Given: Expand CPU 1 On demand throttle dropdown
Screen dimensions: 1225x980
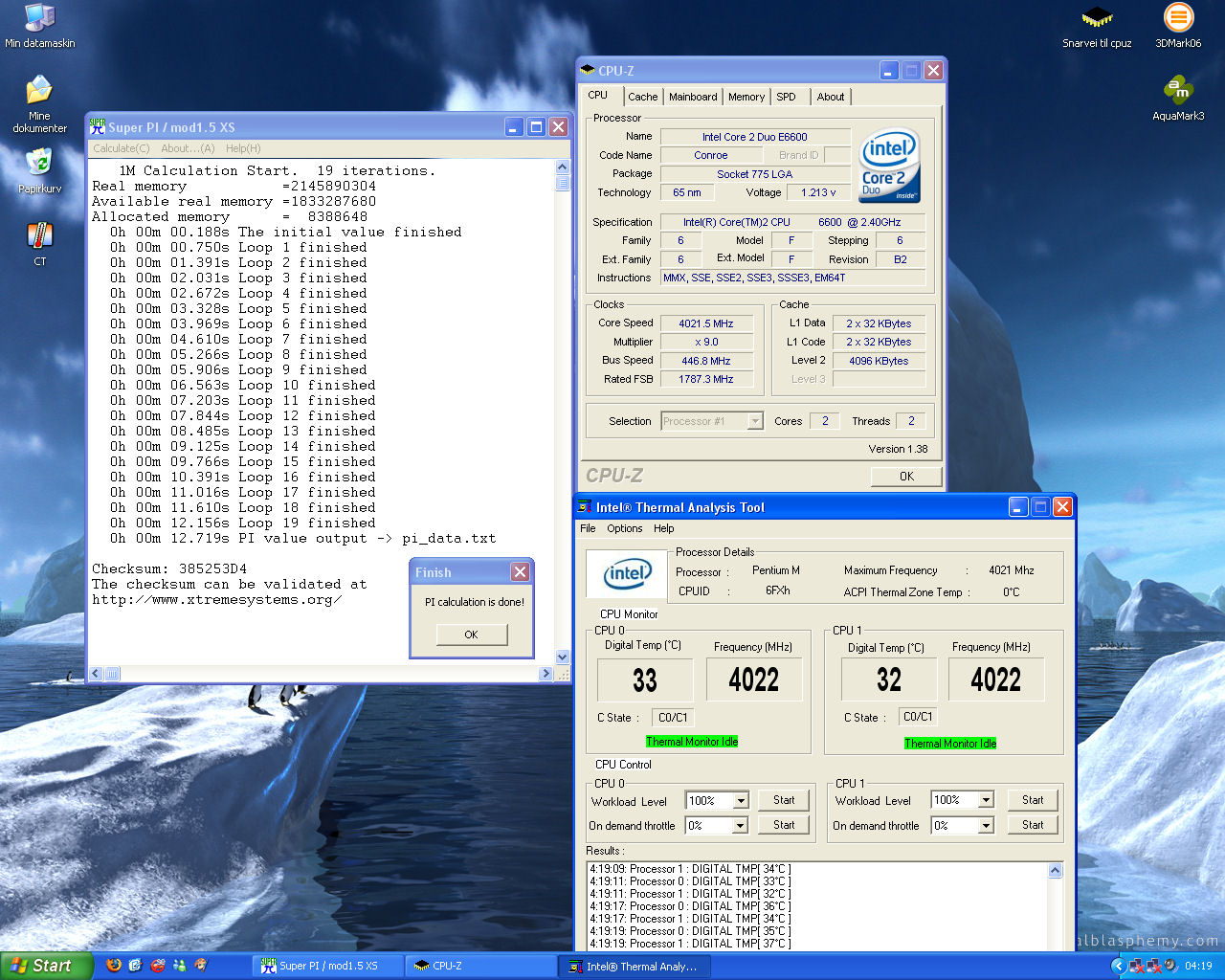Looking at the screenshot, I should click(986, 826).
